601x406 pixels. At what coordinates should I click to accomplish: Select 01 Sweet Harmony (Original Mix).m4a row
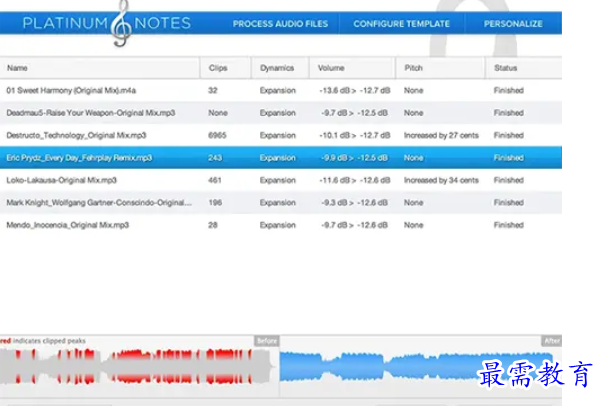click(281, 90)
